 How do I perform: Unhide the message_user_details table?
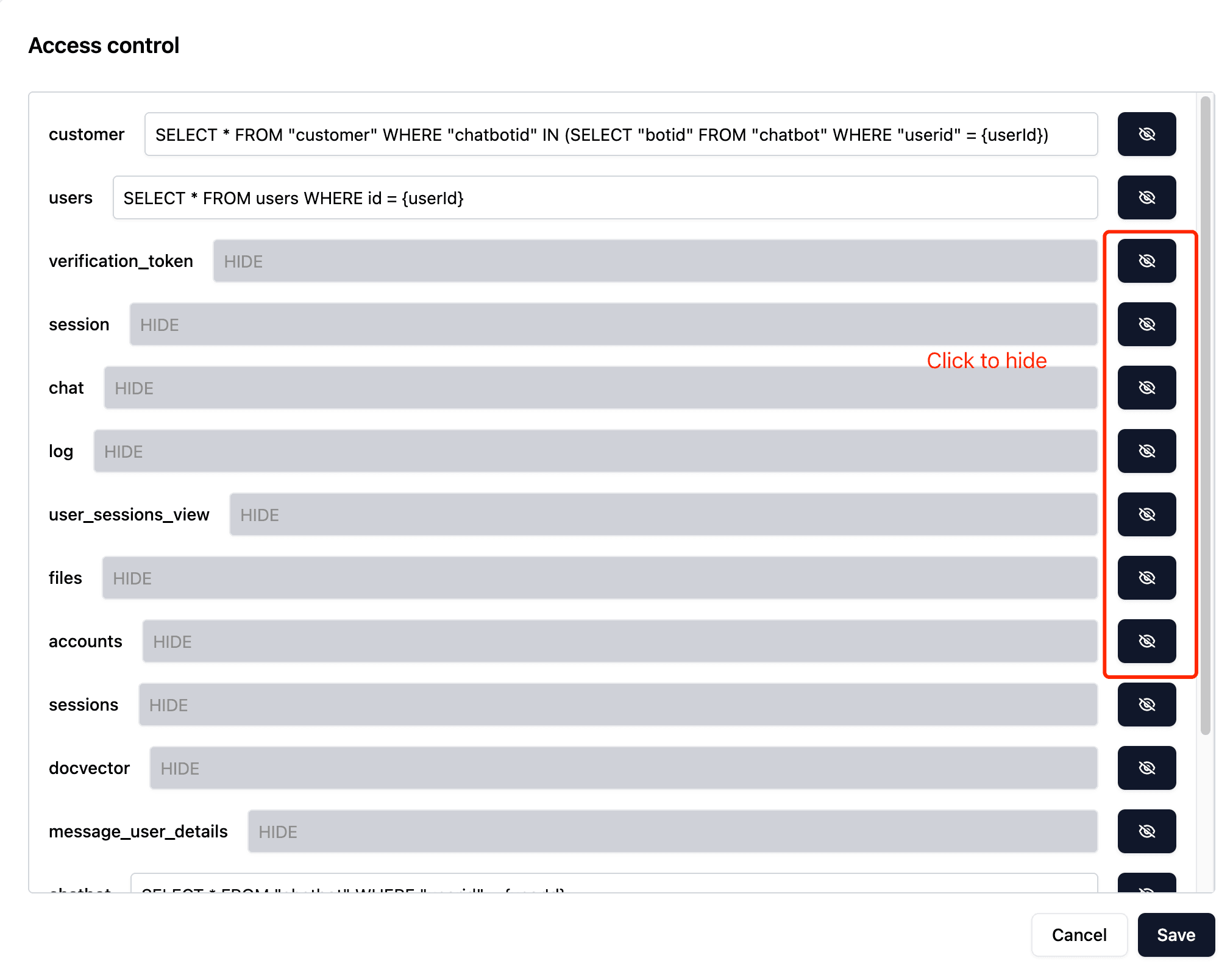point(1146,831)
